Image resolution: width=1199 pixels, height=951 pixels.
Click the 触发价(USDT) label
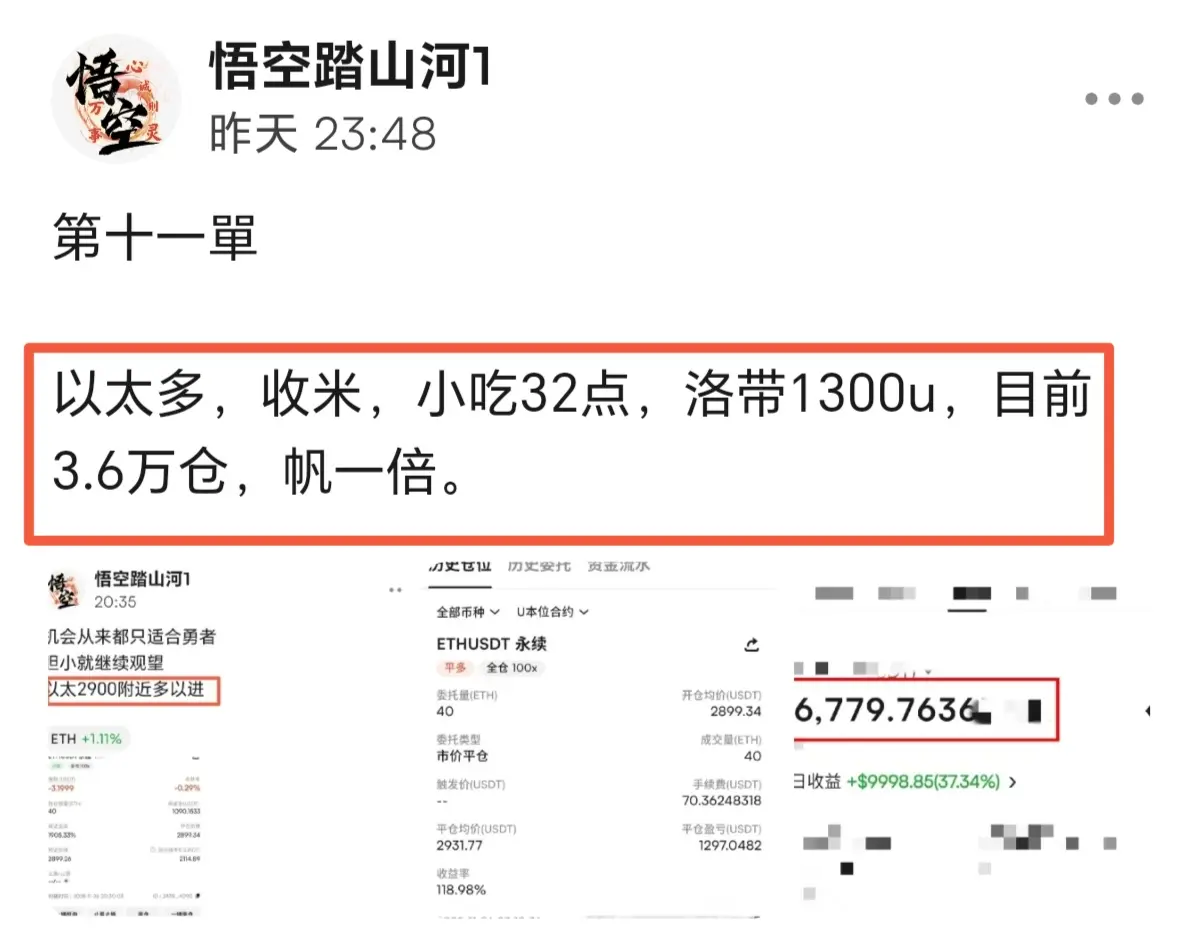pos(470,784)
